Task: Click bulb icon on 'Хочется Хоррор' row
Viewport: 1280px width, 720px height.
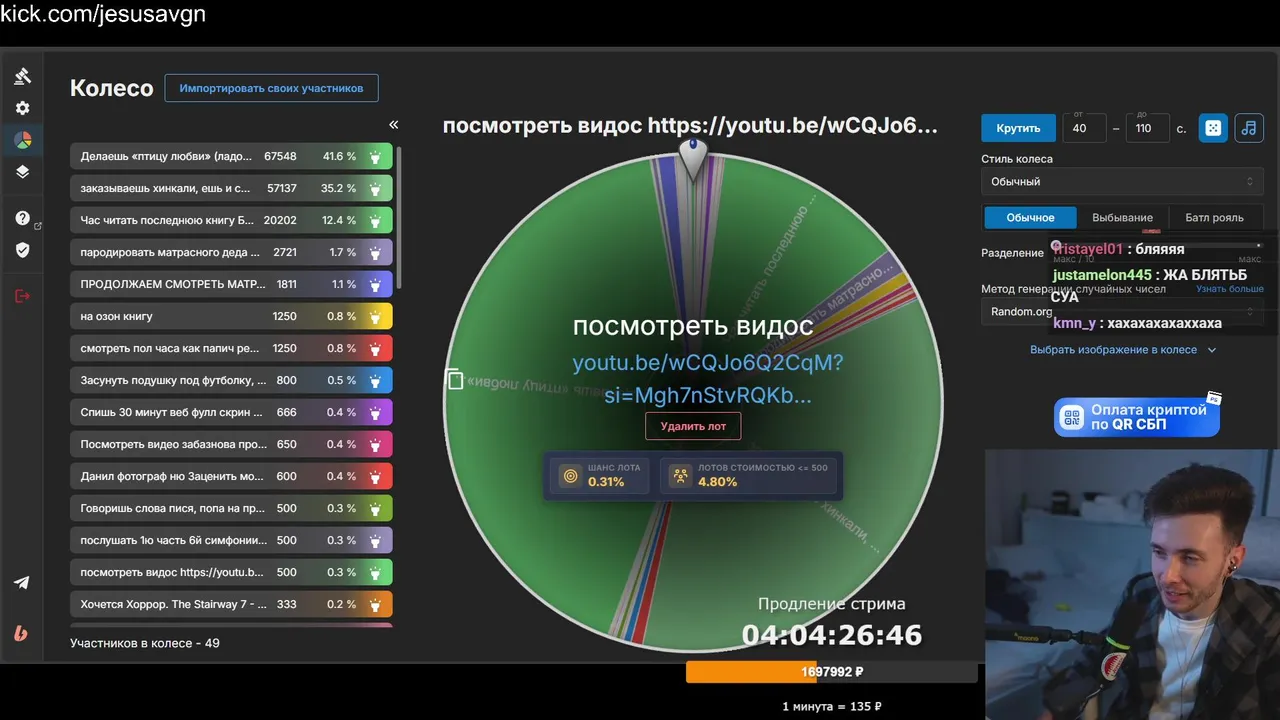Action: (376, 605)
